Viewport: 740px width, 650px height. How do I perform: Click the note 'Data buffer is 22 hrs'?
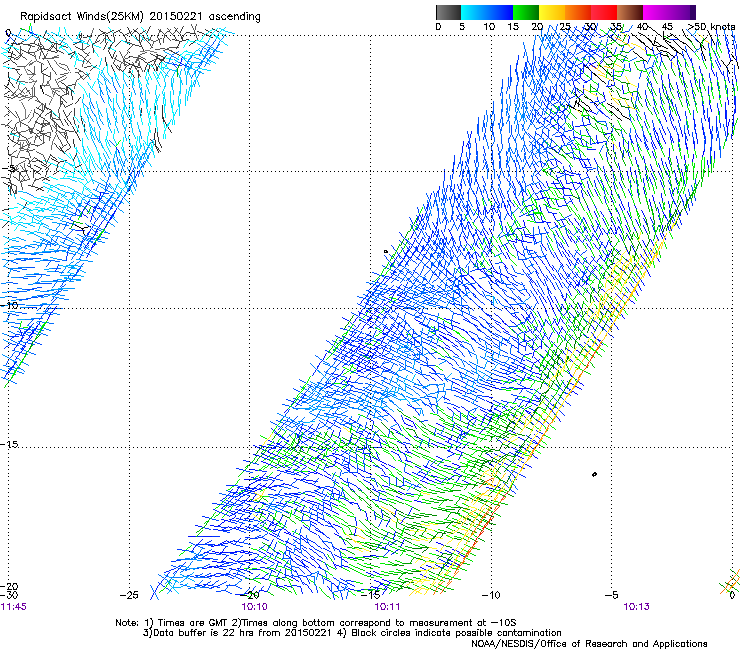[x=202, y=633]
